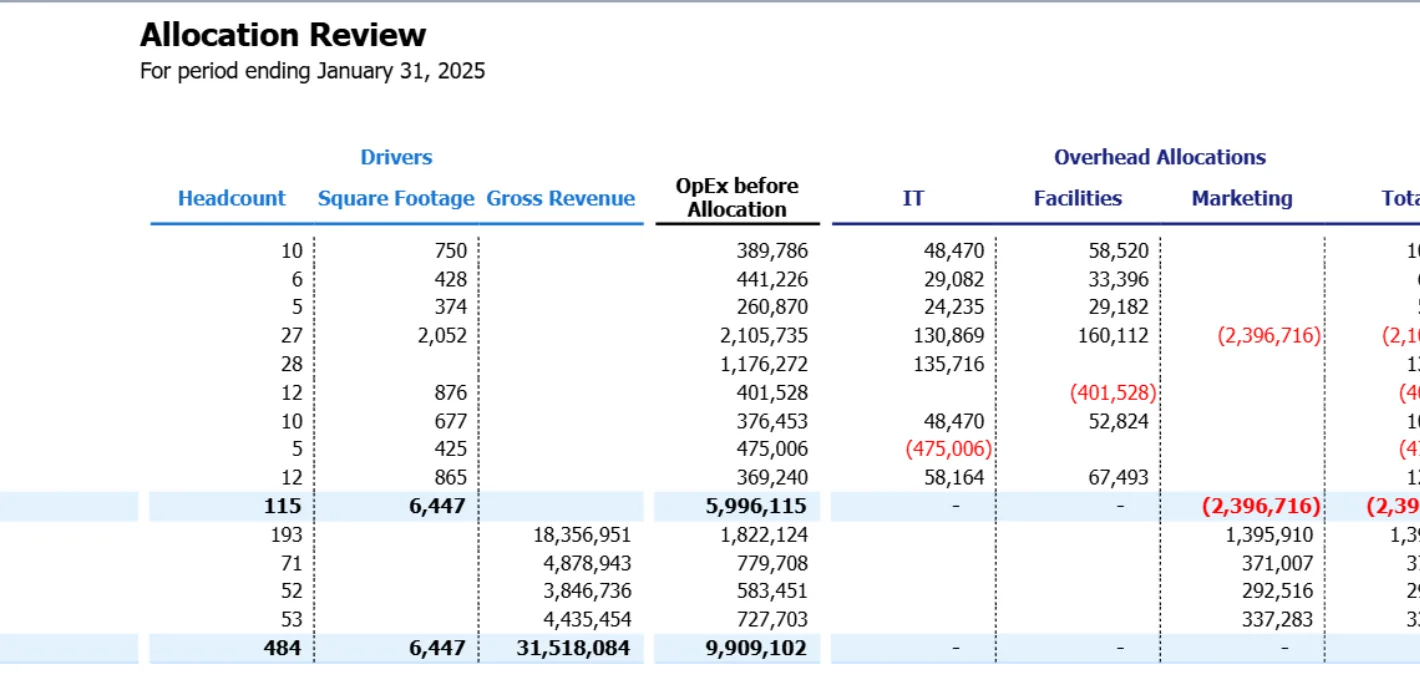
Task: Select Marketing allocation 1,395,910
Action: click(1270, 535)
